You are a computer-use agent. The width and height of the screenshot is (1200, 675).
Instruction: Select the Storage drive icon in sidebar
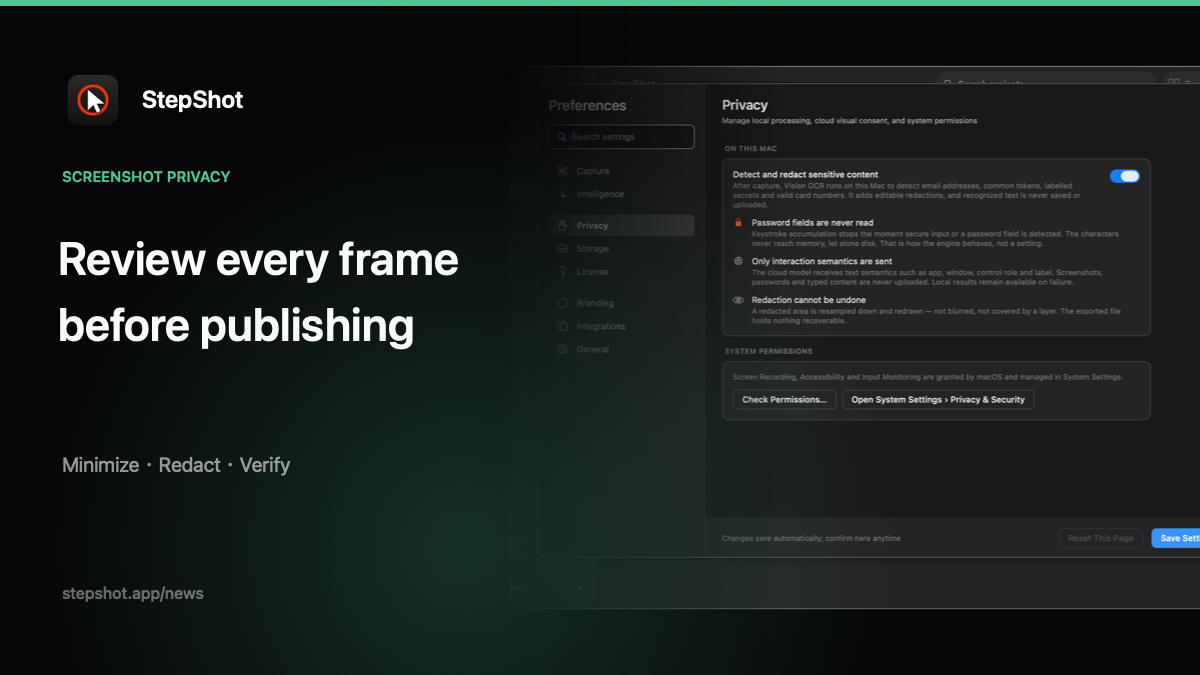pyautogui.click(x=563, y=248)
